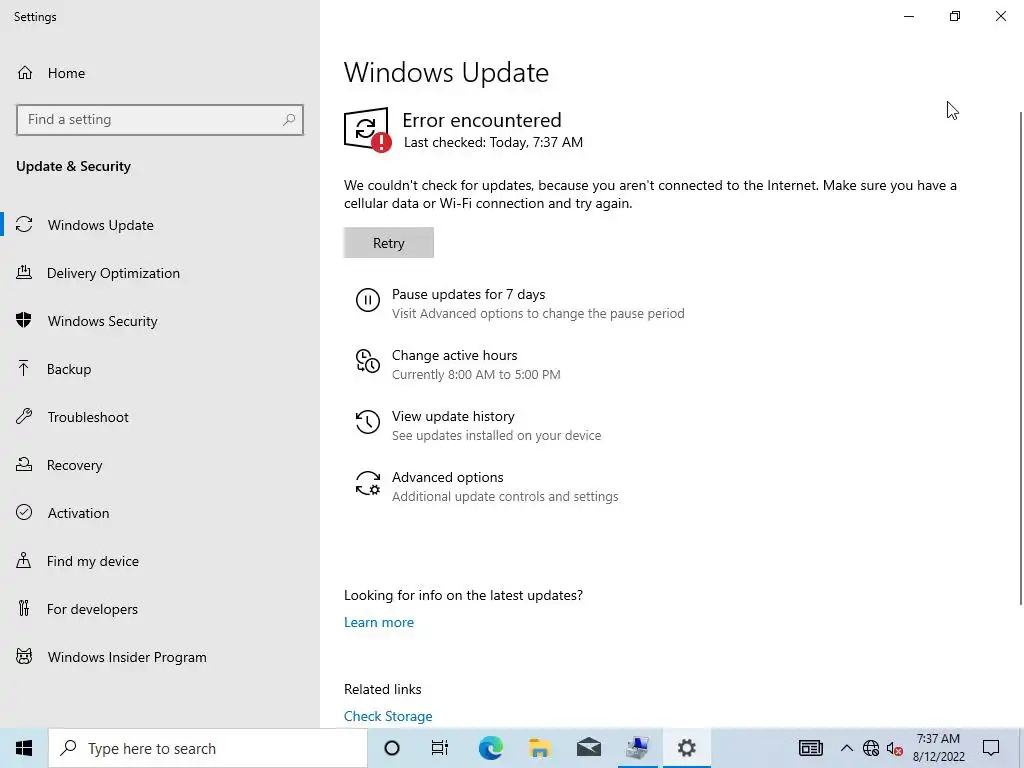Open the Backup settings page
This screenshot has height=768, width=1024.
(160, 369)
